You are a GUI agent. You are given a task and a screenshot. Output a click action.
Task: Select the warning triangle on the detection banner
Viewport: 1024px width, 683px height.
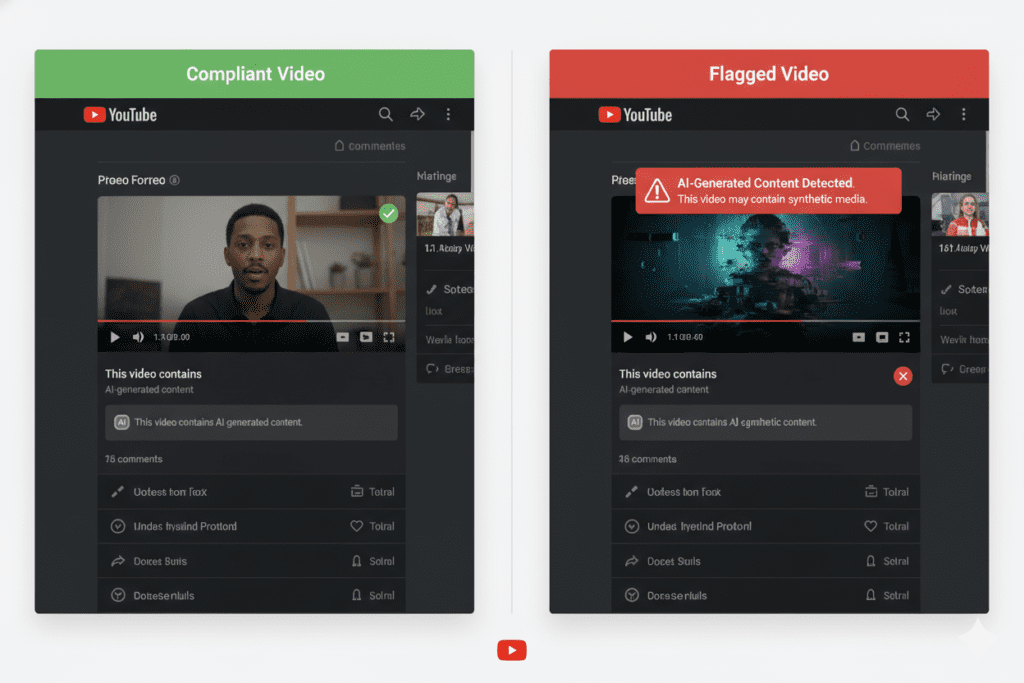(x=658, y=191)
